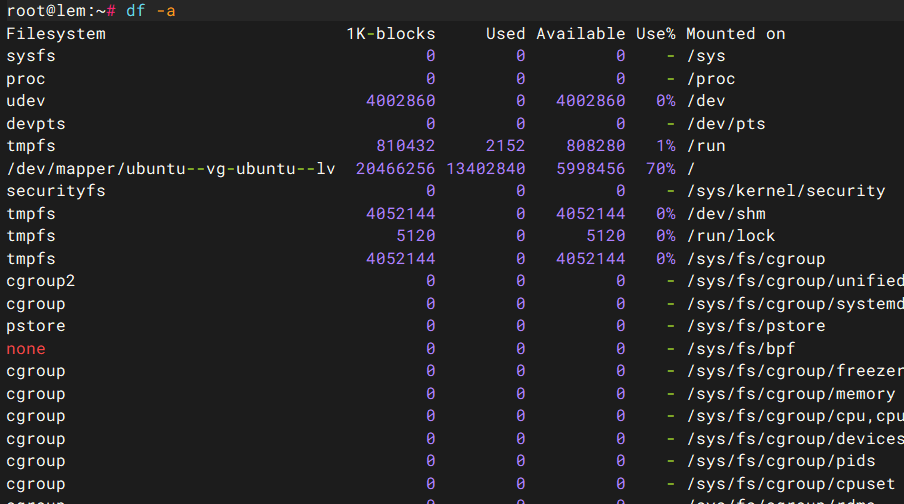Click the Available column header

(580, 34)
